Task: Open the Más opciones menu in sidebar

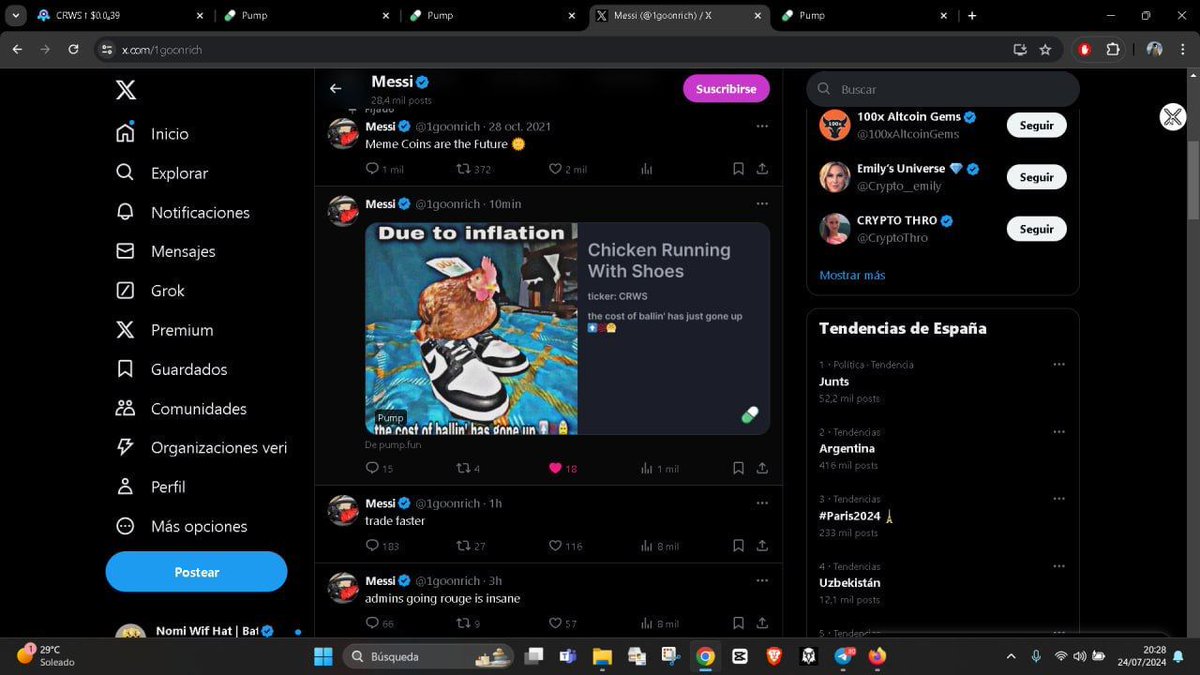Action: (181, 526)
